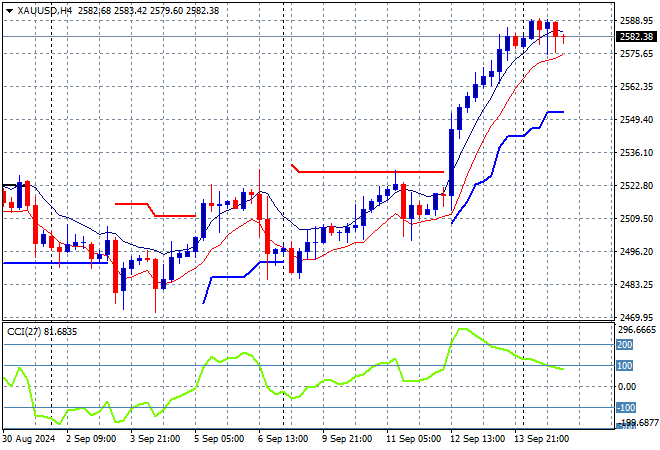Click the green CCI indicator peak line
This screenshot has width=660, height=450.
click(462, 329)
